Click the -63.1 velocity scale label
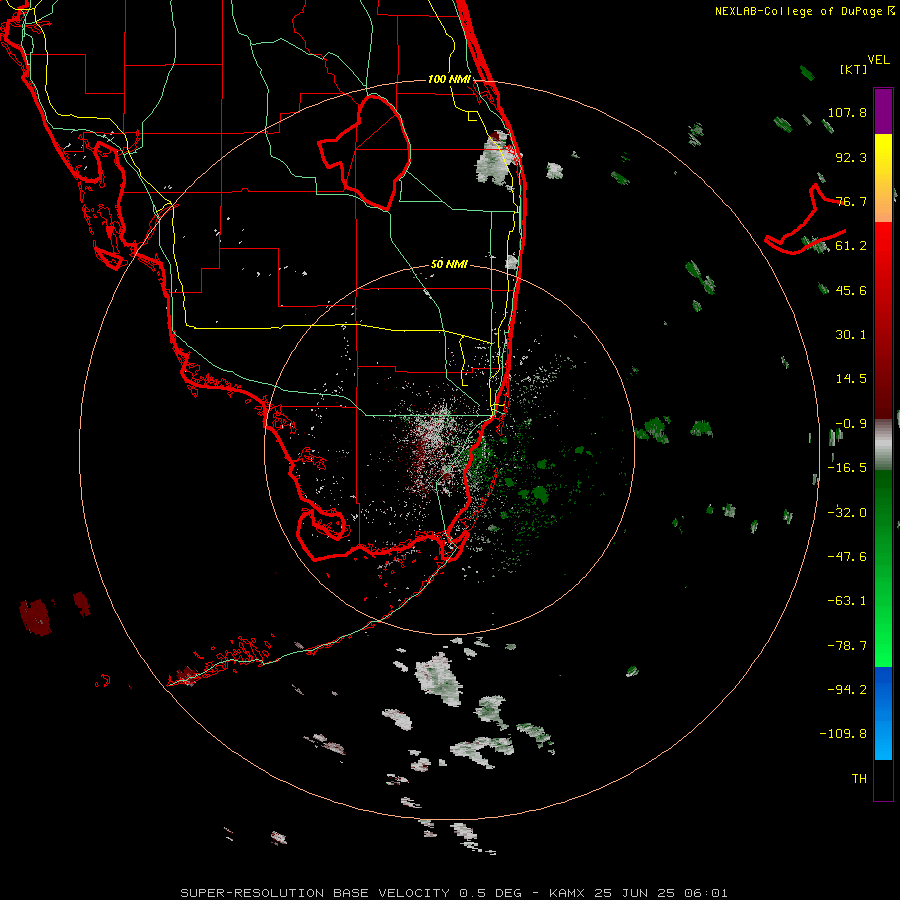This screenshot has height=900, width=900. 847,601
